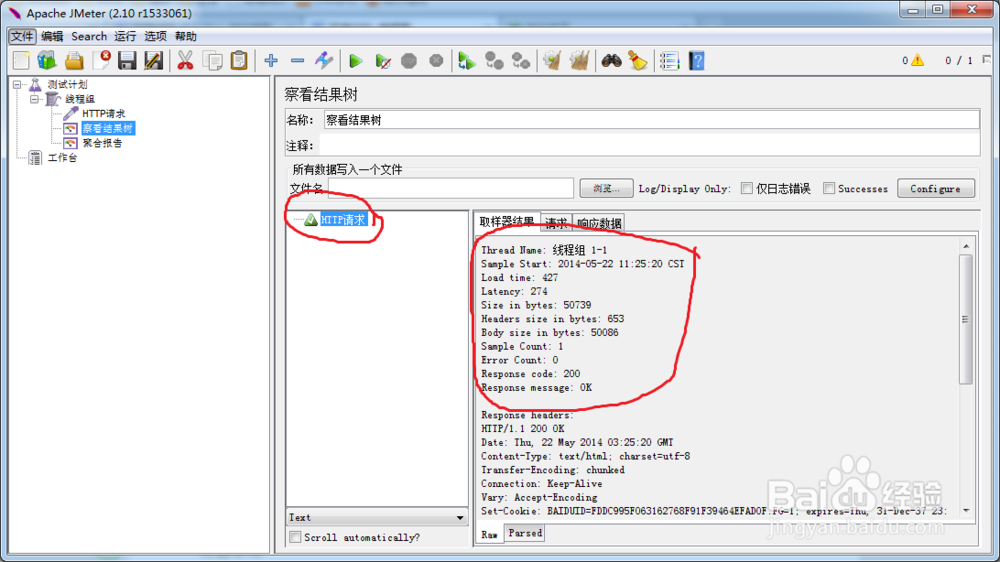Open Search with binoculars icon

[x=612, y=61]
